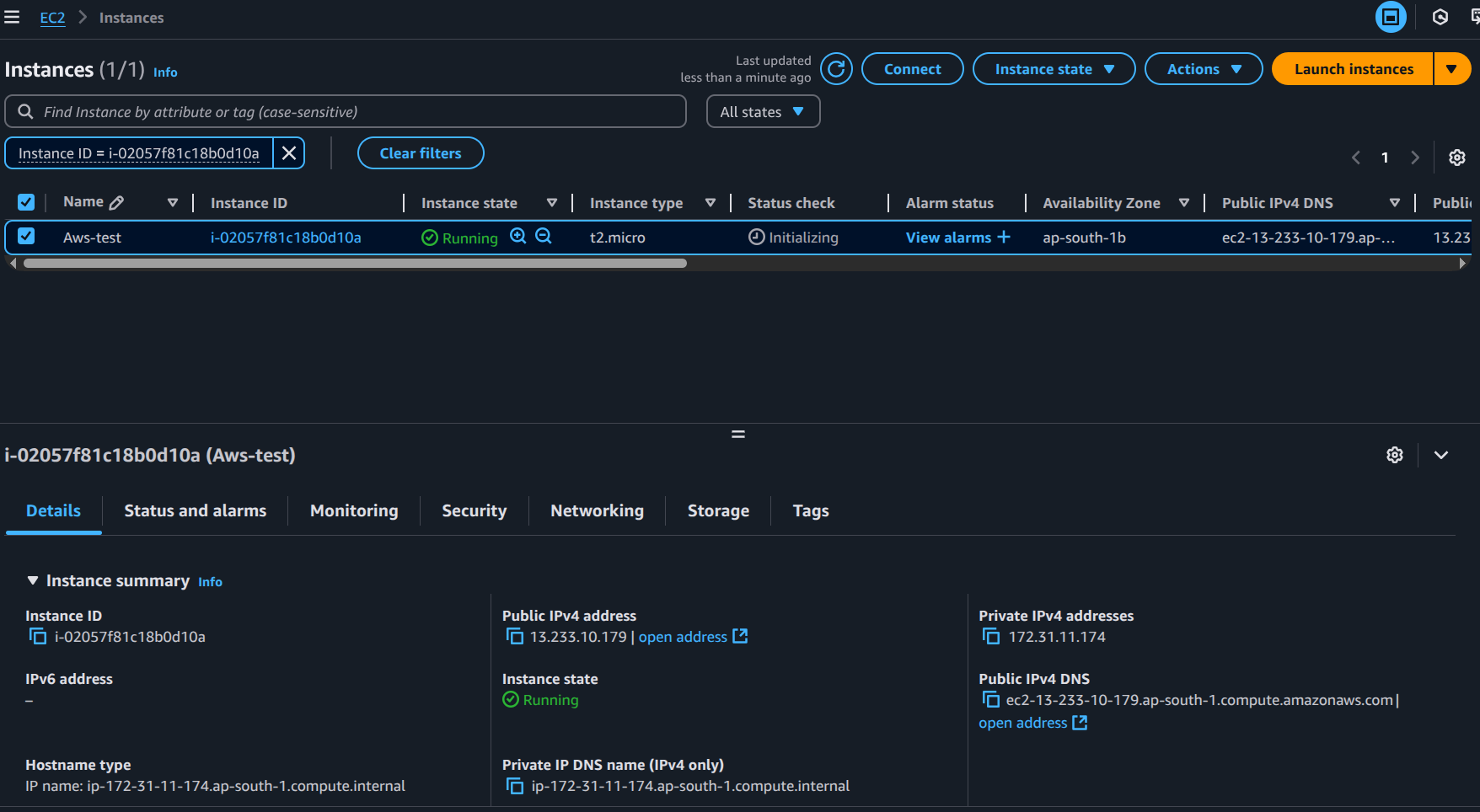Click the Initializing status check cell
This screenshot has width=1480, height=812.
coord(793,238)
